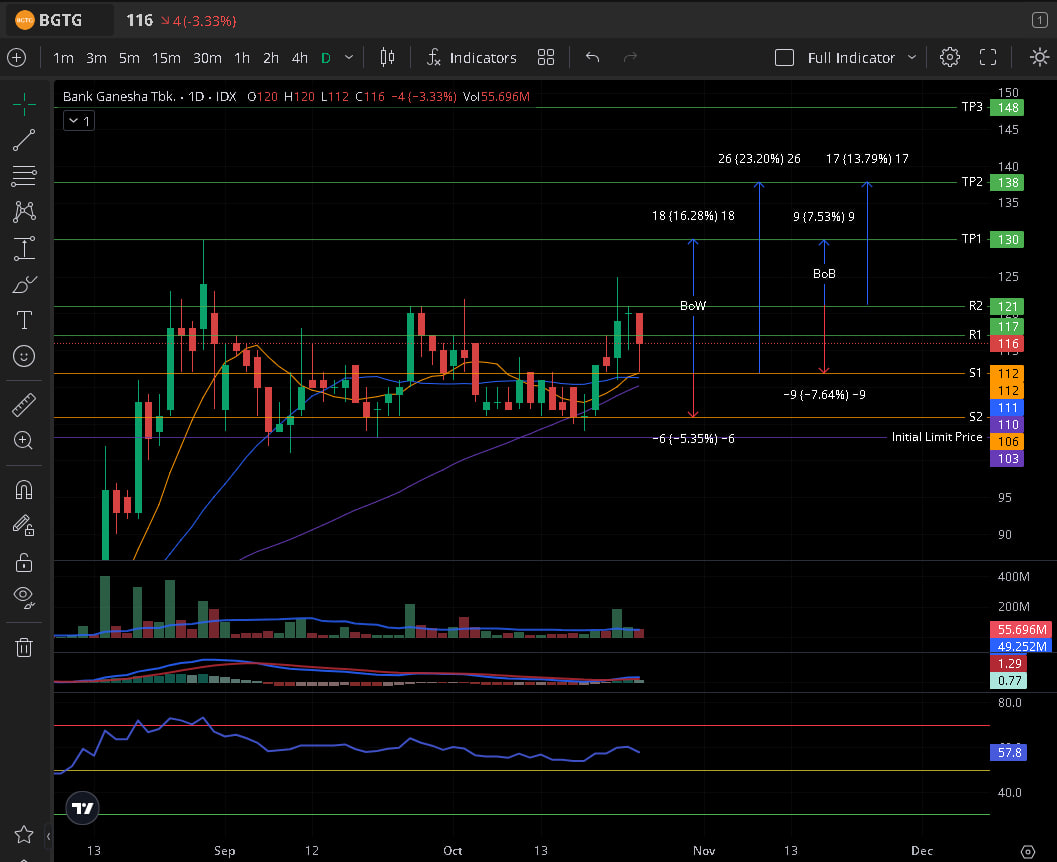The height and width of the screenshot is (862, 1057).
Task: Select the trend line drawing tool
Action: click(24, 140)
